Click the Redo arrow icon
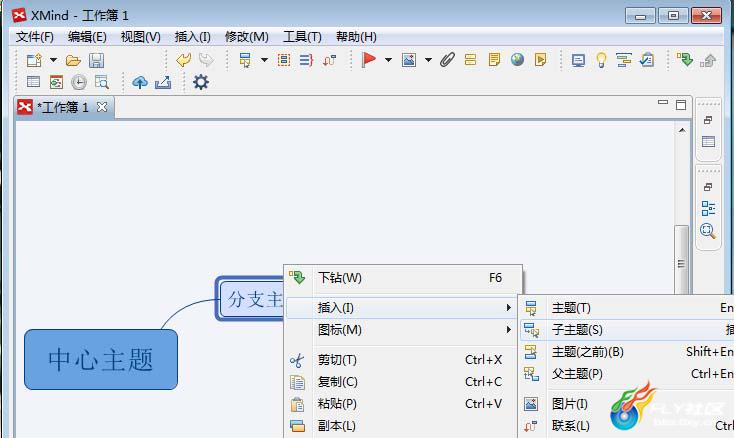This screenshot has height=438, width=734. point(206,60)
